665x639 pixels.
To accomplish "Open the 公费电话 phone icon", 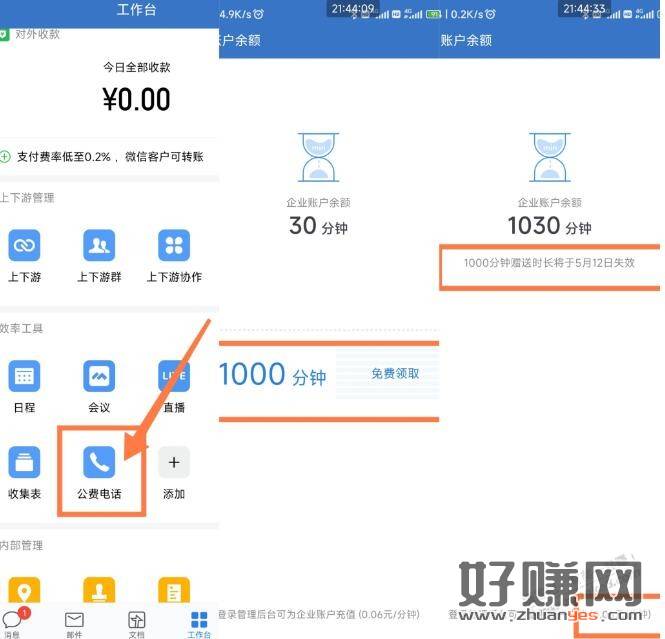I will point(99,462).
